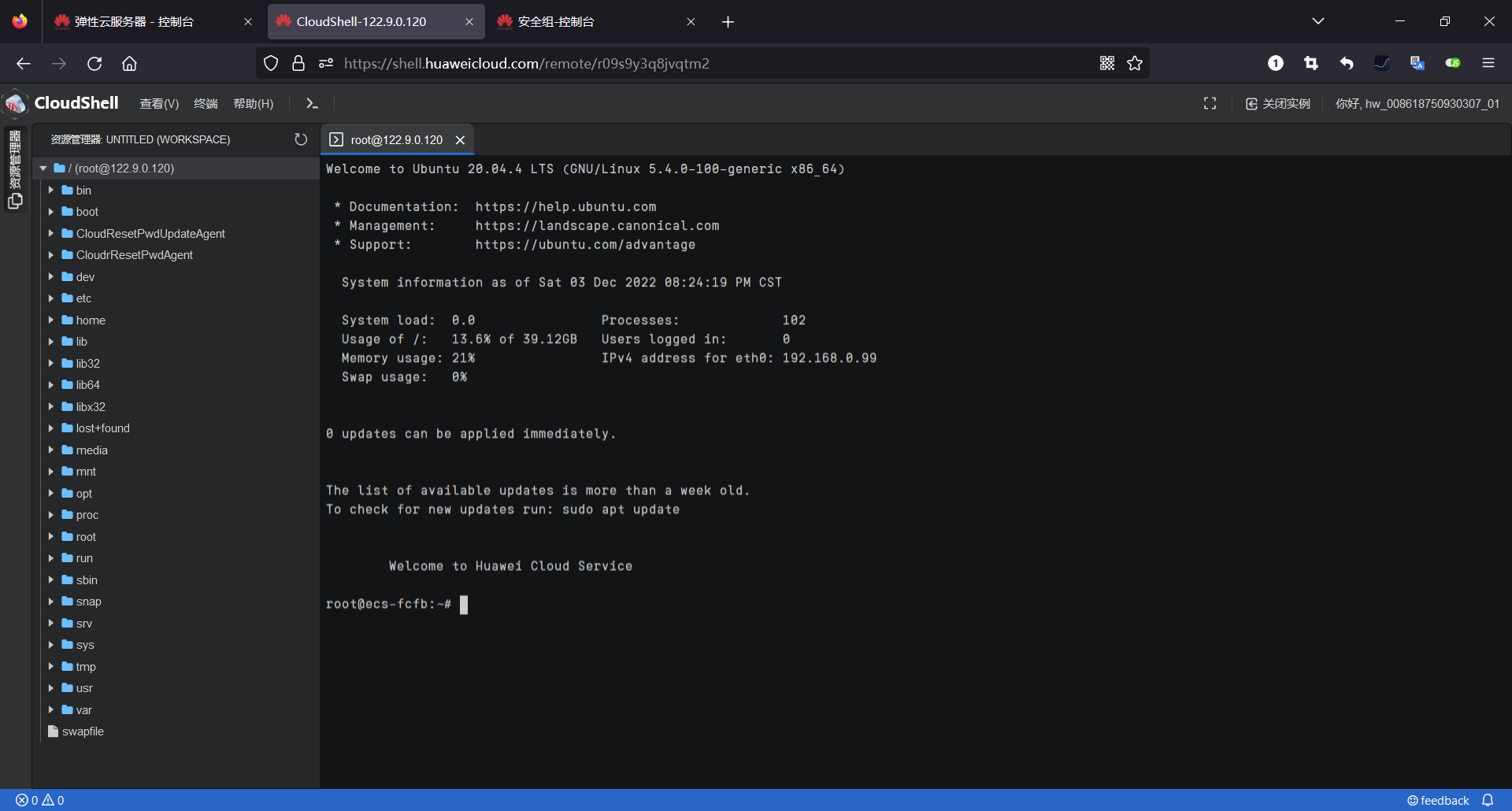The width and height of the screenshot is (1512, 811).
Task: Show errors and warnings count in status bar
Action: point(40,800)
